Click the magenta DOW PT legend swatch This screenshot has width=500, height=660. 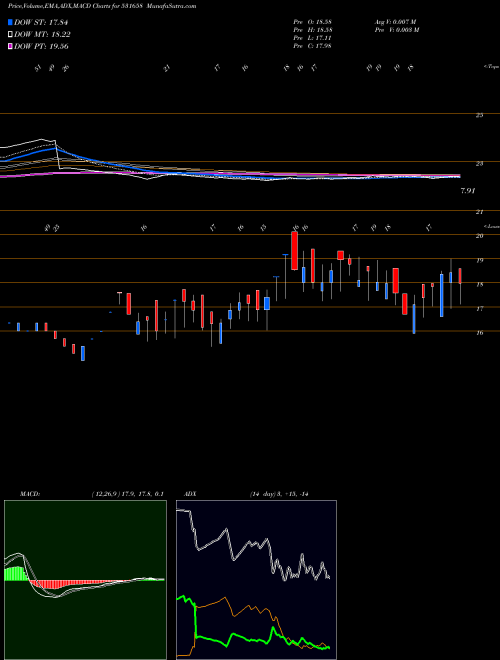pos(10,46)
